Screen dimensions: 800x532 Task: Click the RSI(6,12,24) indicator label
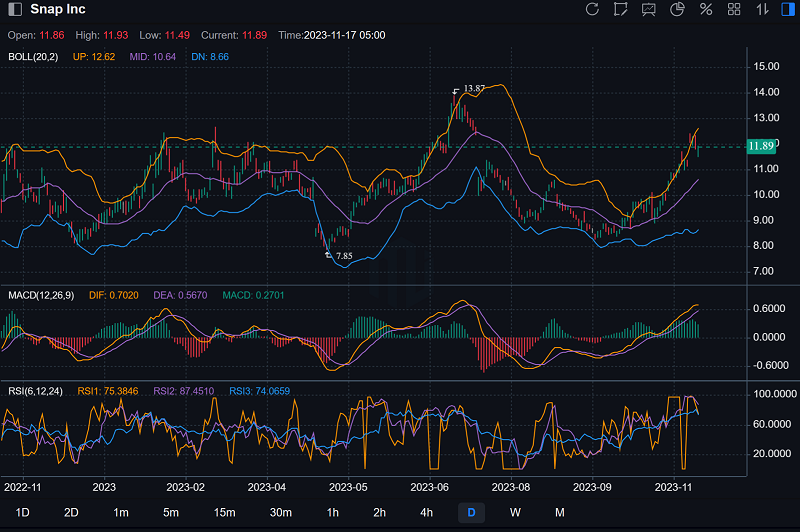tap(36, 391)
